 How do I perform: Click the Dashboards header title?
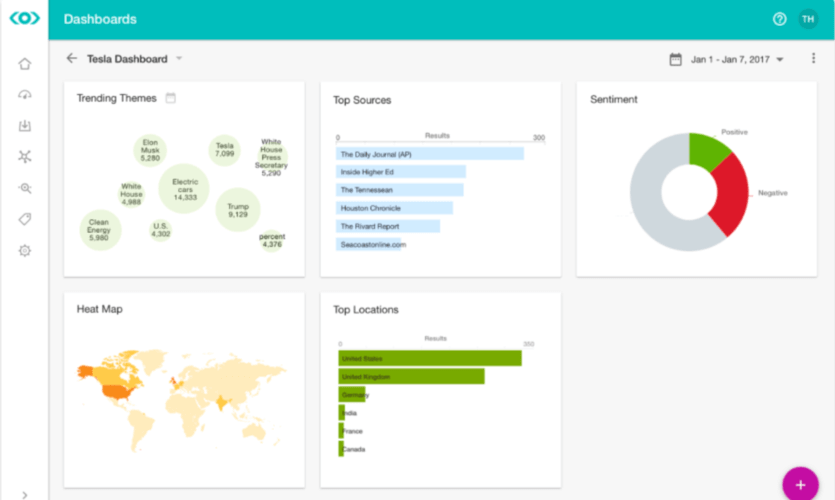coord(100,19)
